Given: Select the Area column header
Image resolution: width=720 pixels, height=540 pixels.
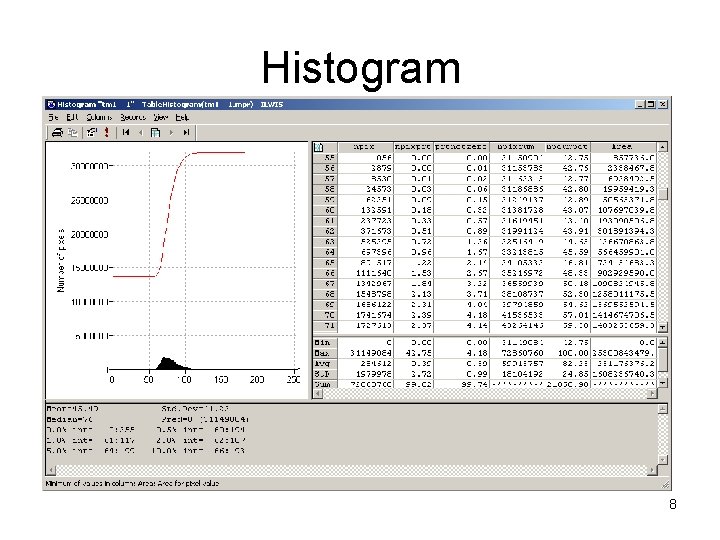Looking at the screenshot, I should click(623, 147).
